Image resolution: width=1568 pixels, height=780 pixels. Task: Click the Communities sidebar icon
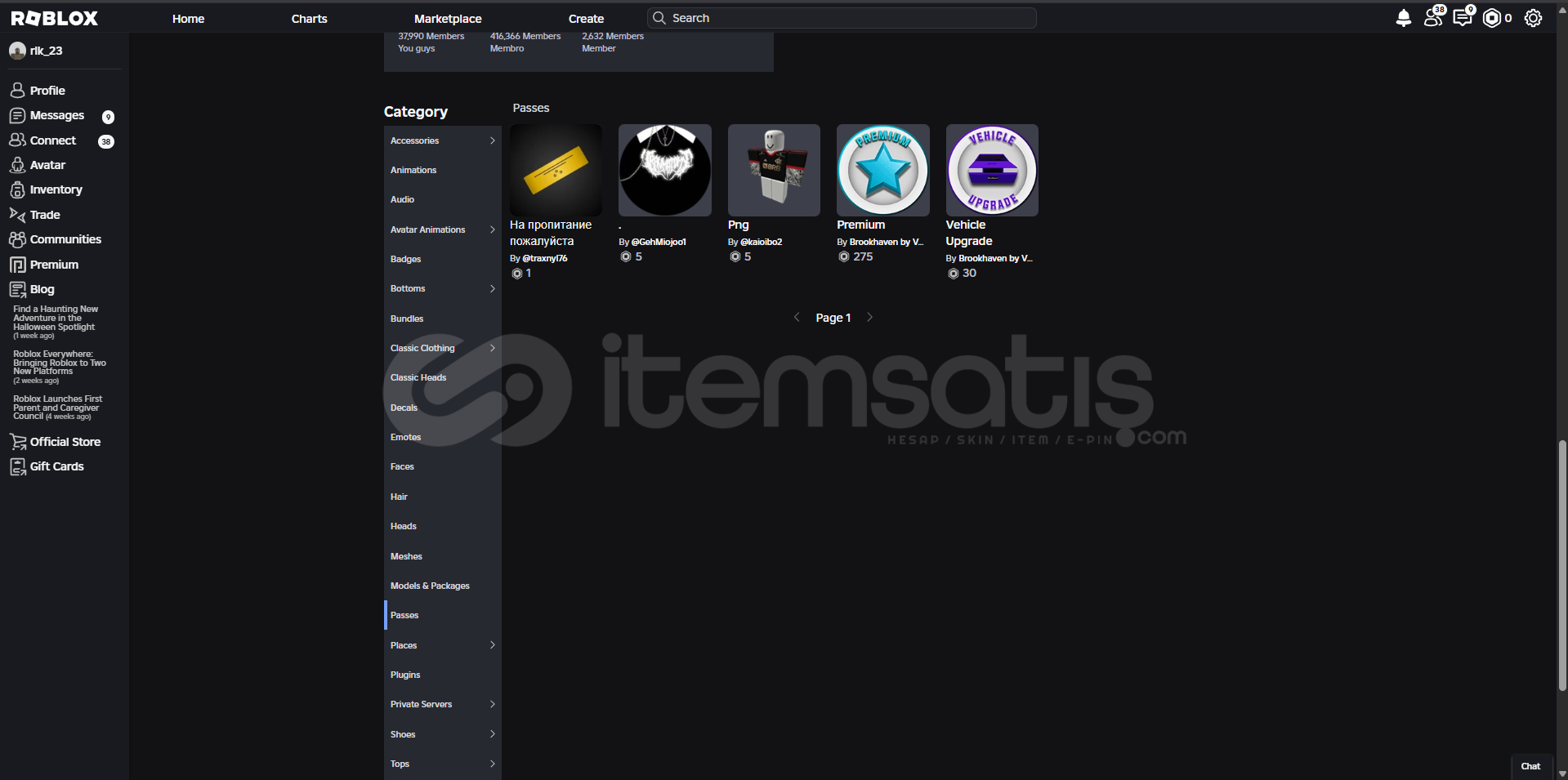pos(17,239)
